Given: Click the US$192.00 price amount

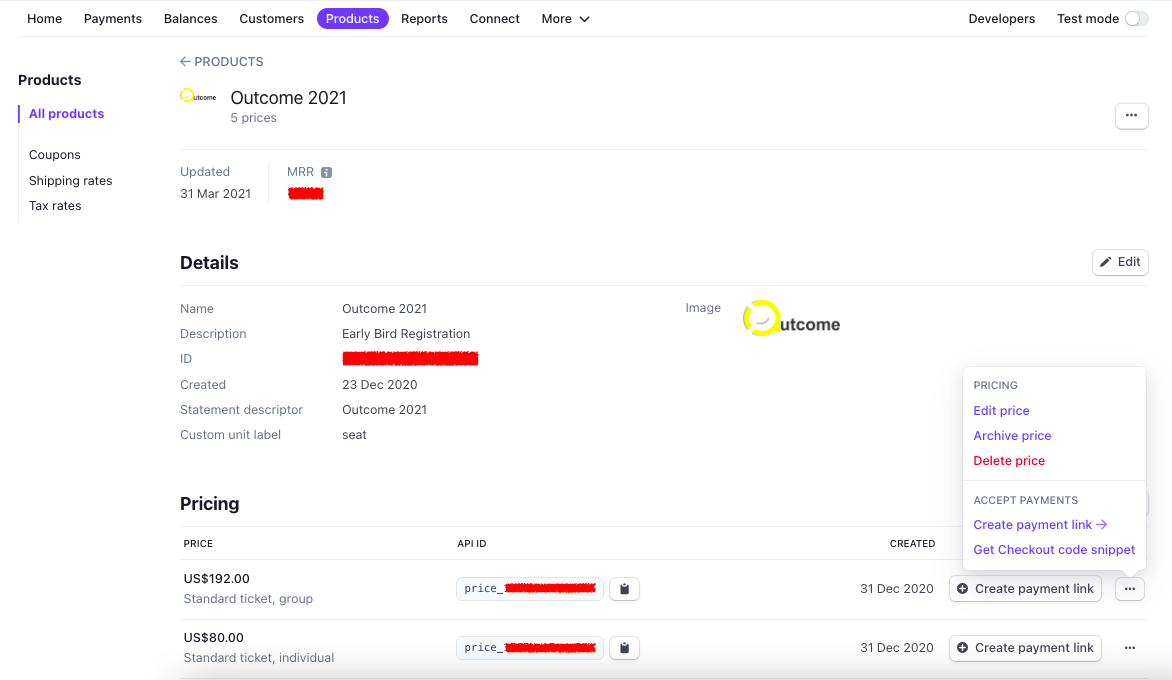Looking at the screenshot, I should click(217, 579).
